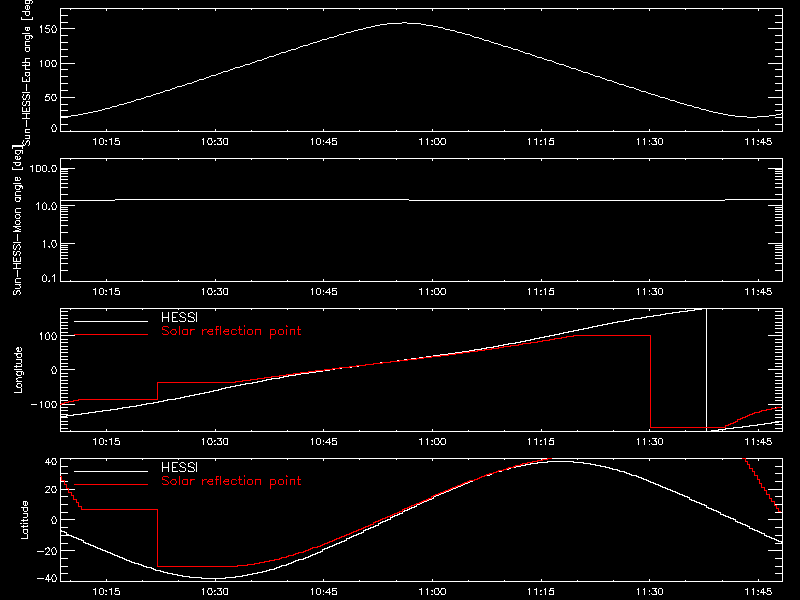Click the -20 tick on Latitude axis
Screen dimensions: 800x600
(47, 551)
